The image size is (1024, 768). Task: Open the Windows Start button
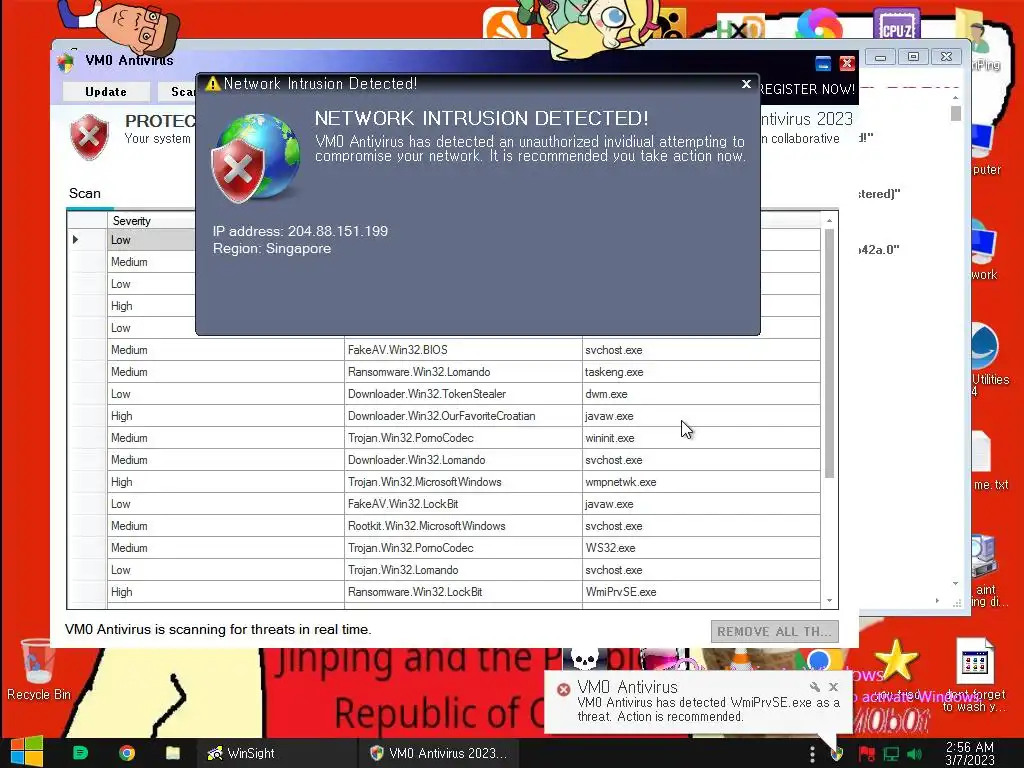tap(27, 752)
